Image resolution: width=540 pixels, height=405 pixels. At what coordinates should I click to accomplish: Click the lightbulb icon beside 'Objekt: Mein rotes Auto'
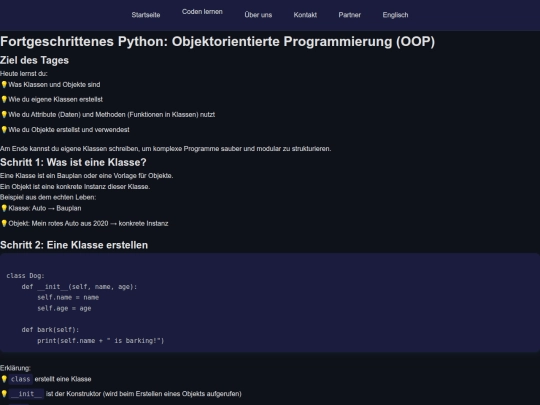[4, 223]
